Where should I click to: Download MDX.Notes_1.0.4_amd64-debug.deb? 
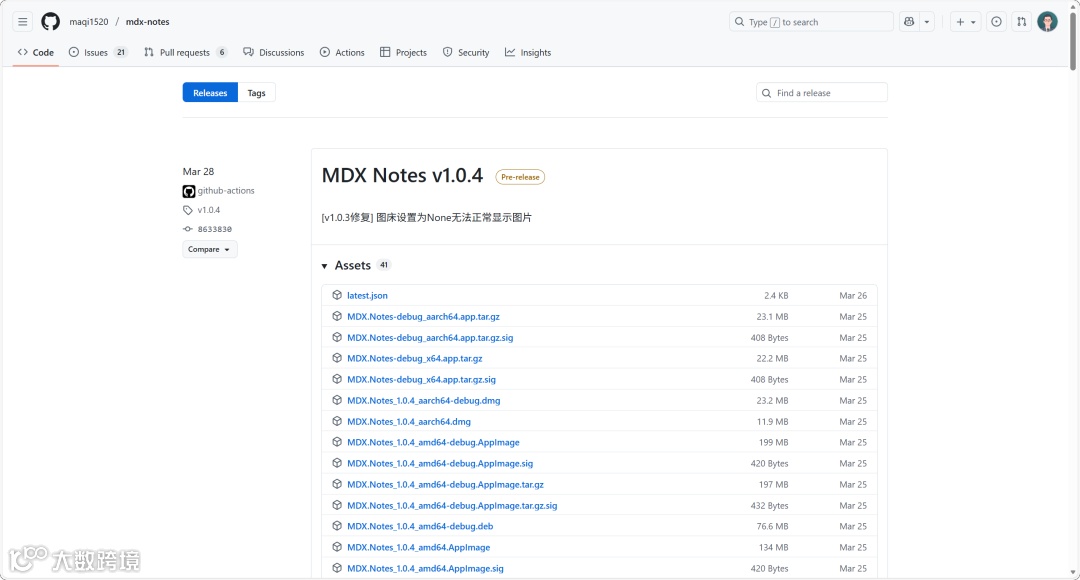coord(420,526)
